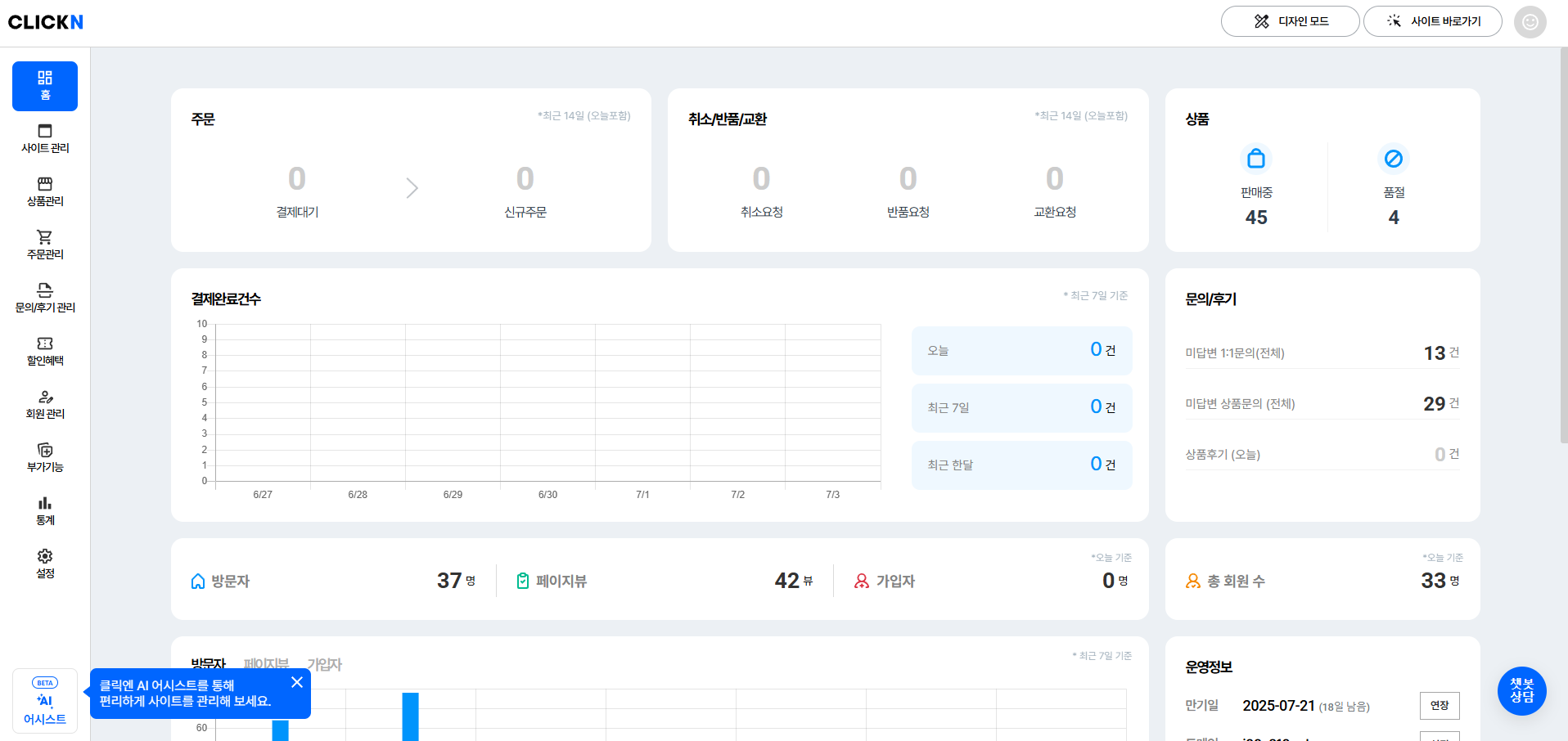
Task: Click the profile avatar icon at top right
Action: pos(1530,22)
